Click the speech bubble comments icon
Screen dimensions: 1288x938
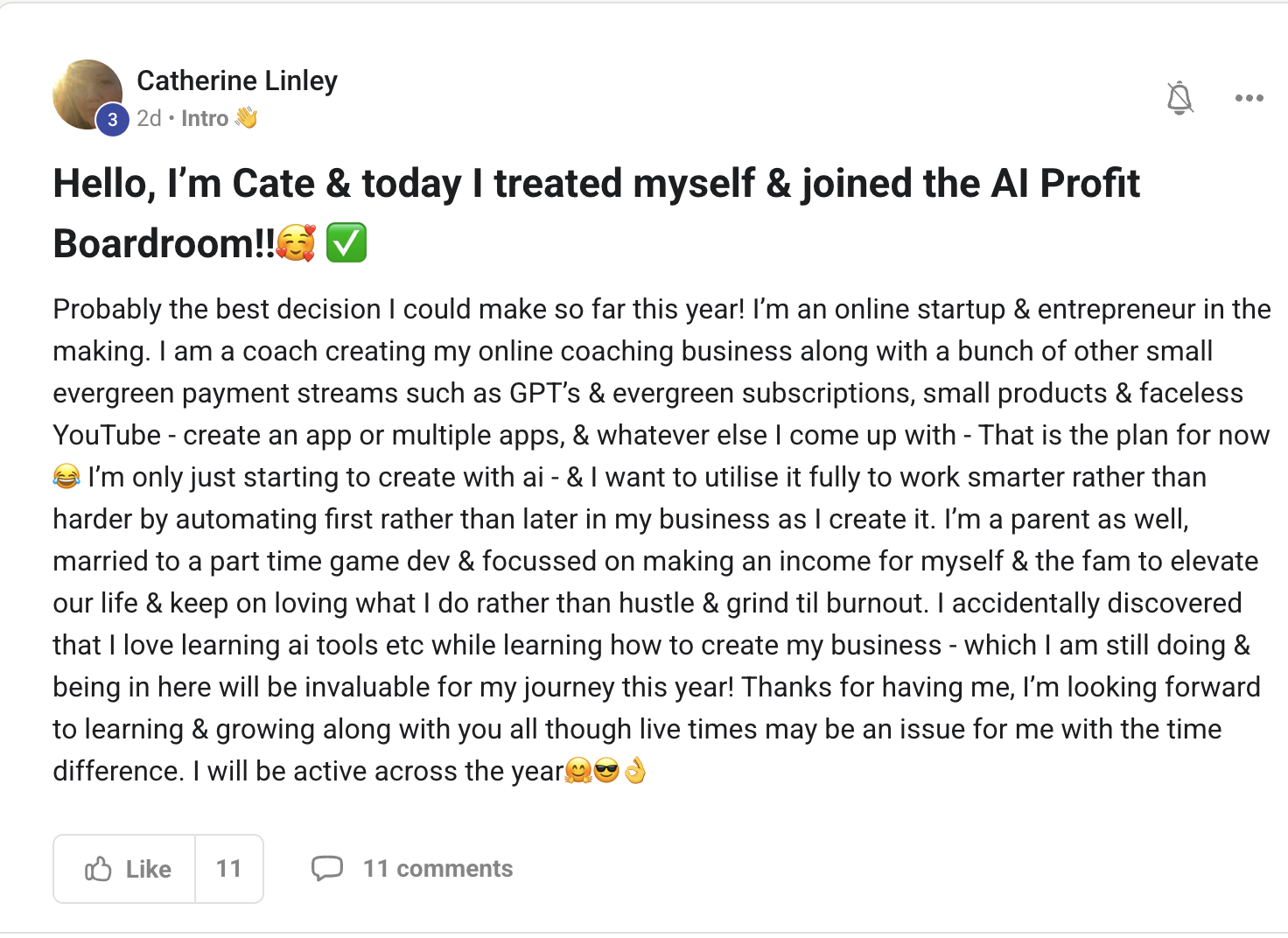(327, 868)
